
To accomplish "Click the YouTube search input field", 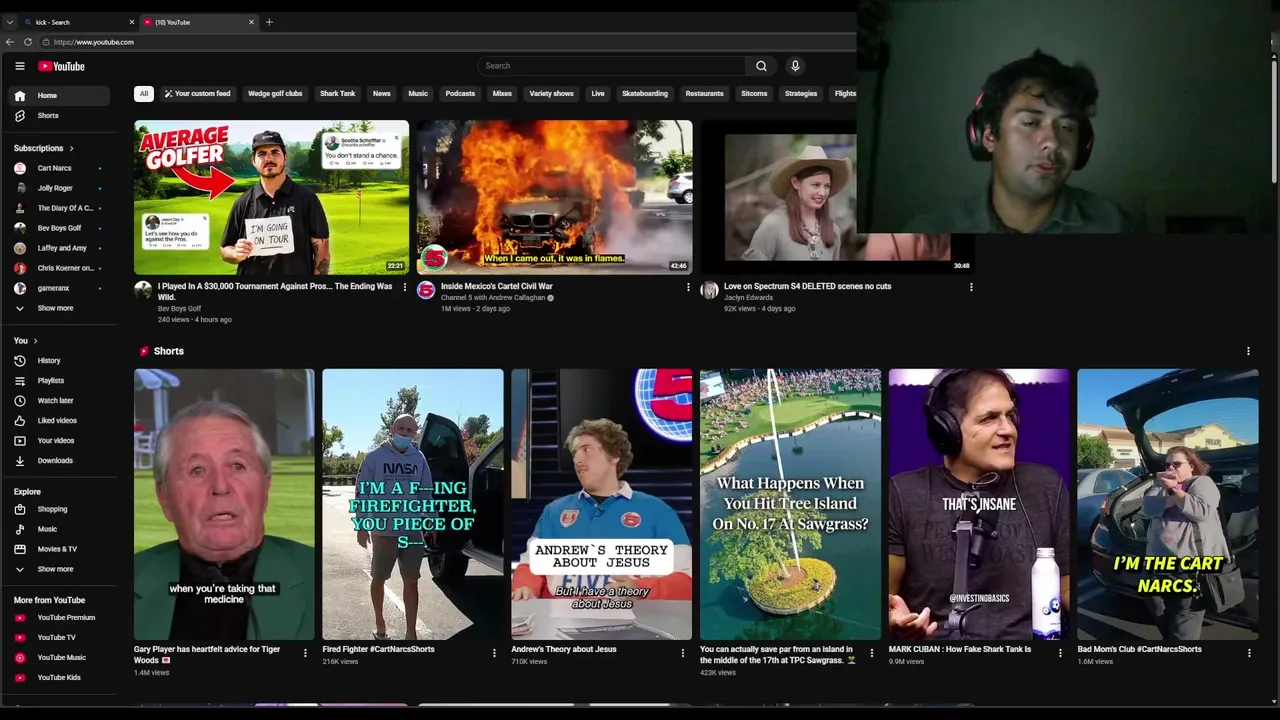I will (611, 66).
